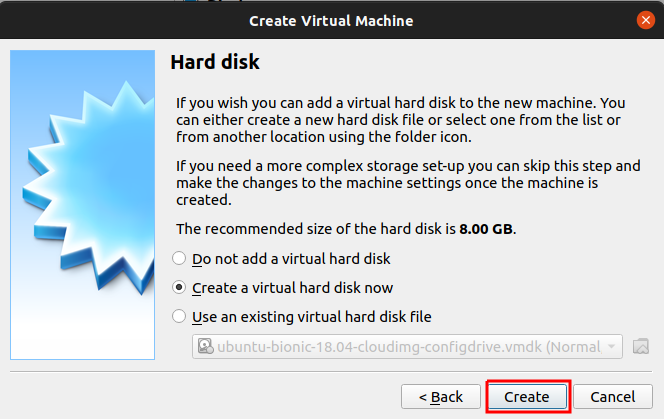Click the '(Normal' text in the disk dropdown
Image resolution: width=664 pixels, height=419 pixels.
[573, 347]
